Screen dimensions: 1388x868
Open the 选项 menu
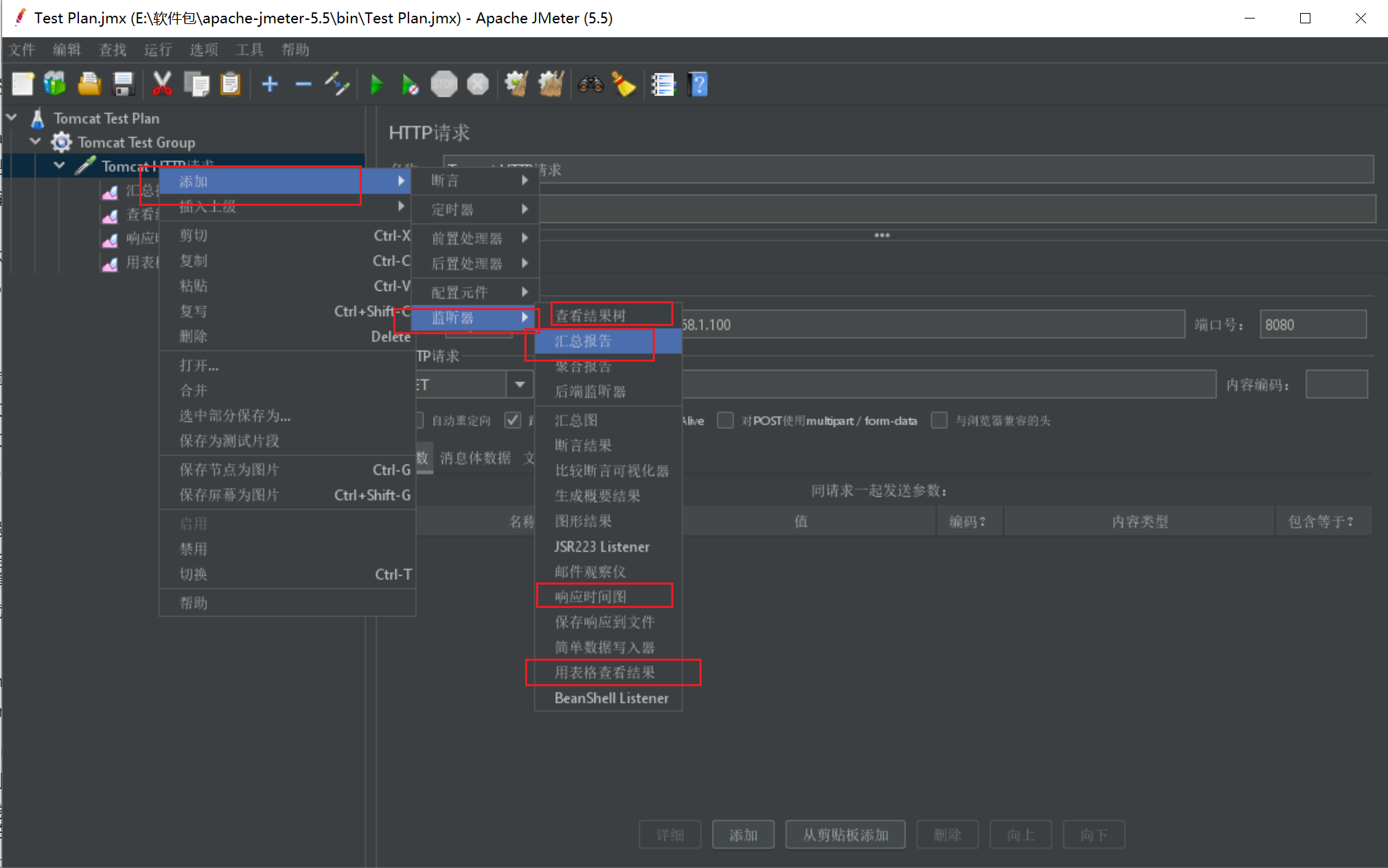204,49
